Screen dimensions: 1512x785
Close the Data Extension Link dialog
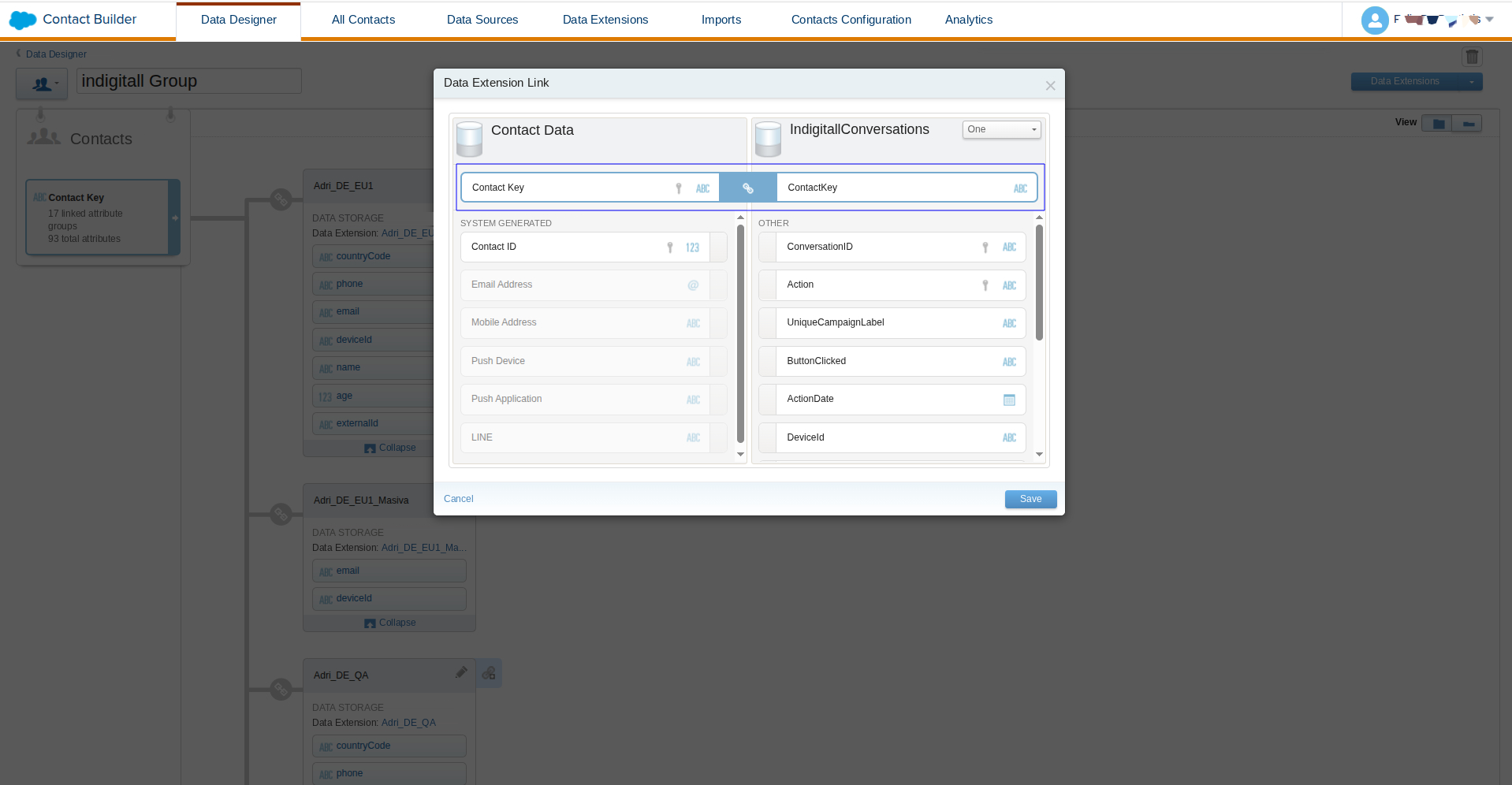(1050, 86)
